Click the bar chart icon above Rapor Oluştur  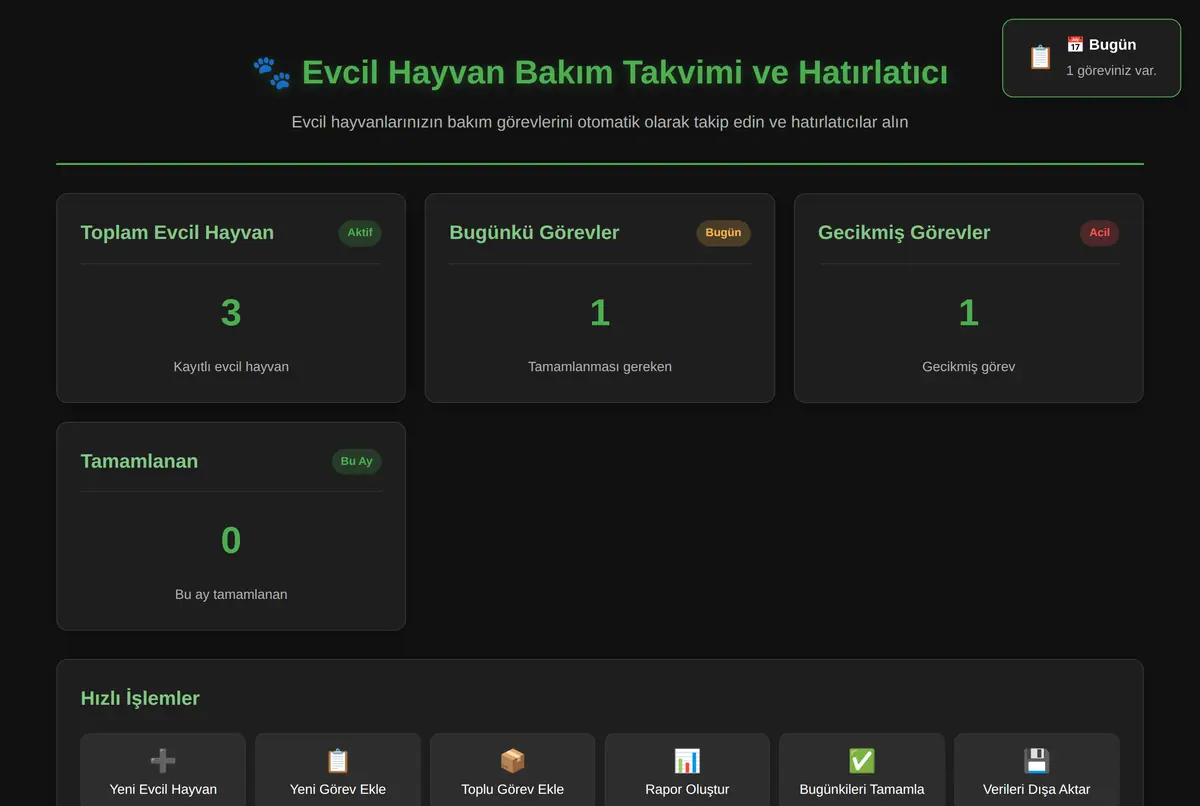[x=687, y=761]
